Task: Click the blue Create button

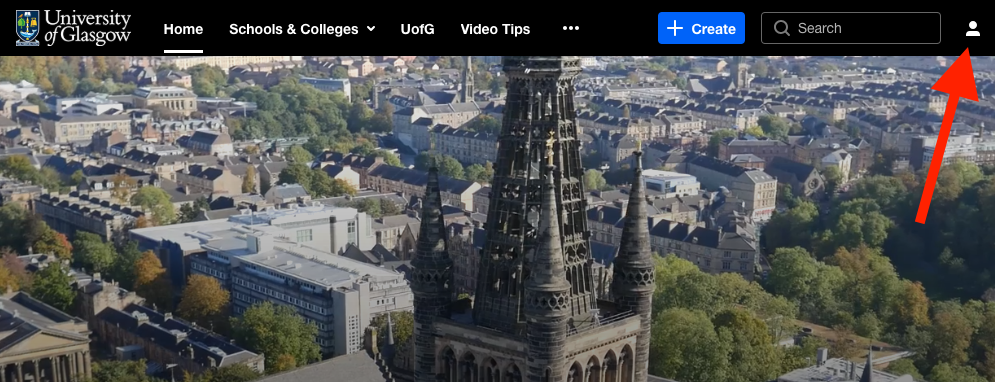Action: pyautogui.click(x=701, y=29)
